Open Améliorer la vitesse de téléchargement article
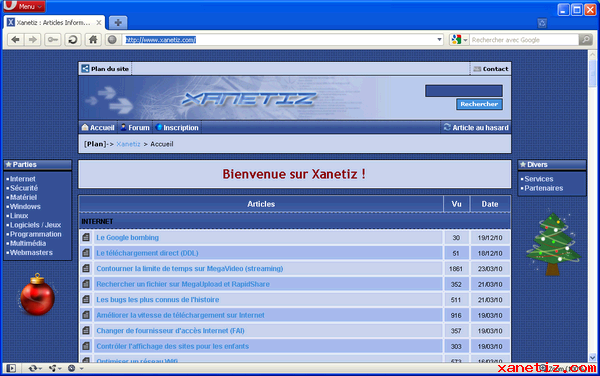 [x=180, y=315]
